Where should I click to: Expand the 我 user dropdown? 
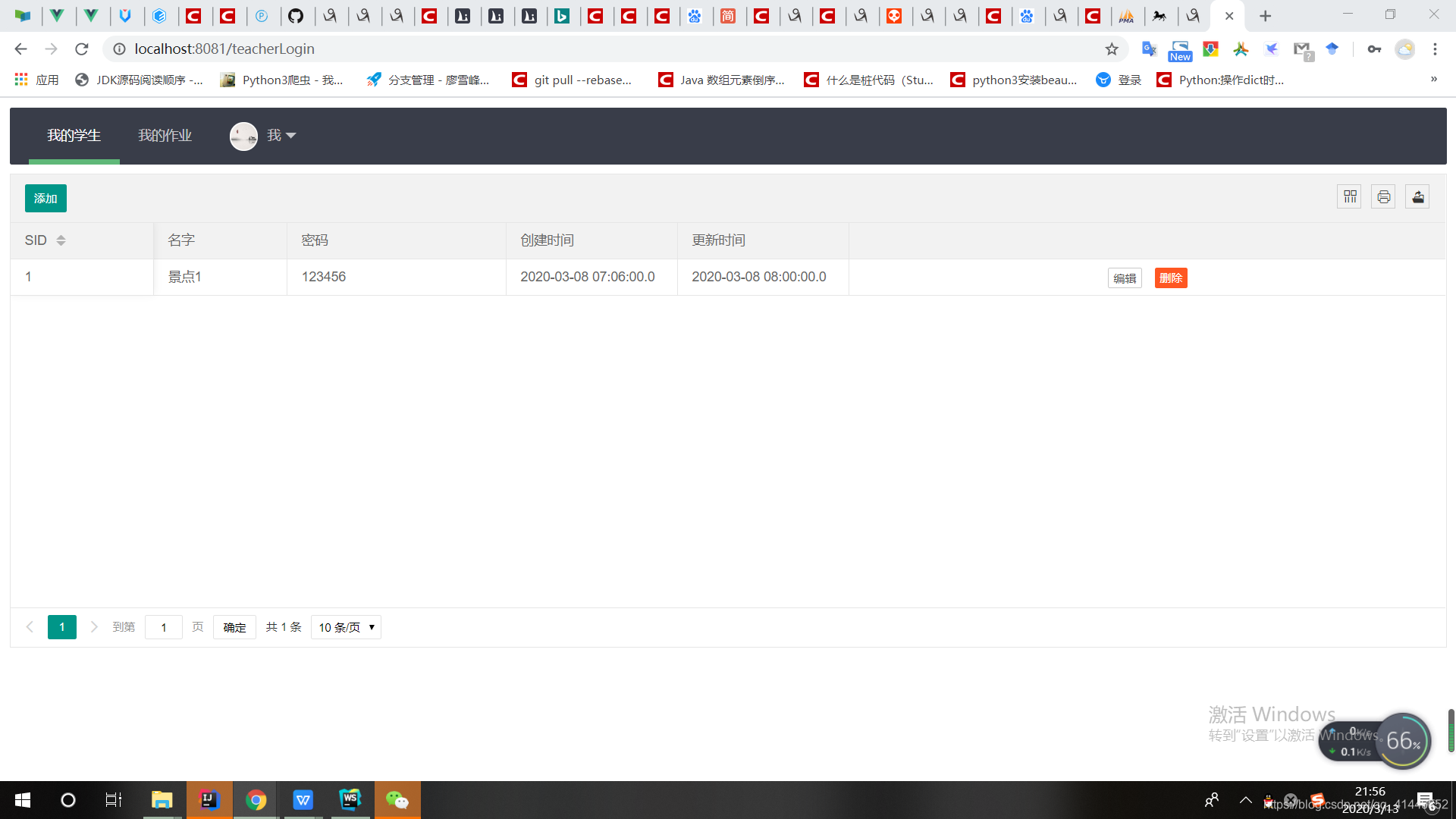(x=281, y=136)
